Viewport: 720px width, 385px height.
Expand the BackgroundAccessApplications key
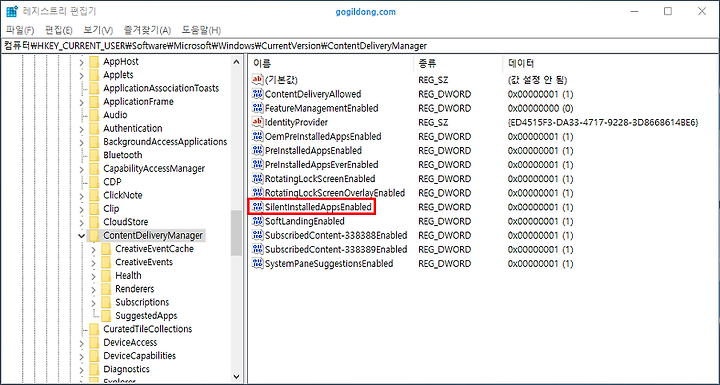[82, 142]
